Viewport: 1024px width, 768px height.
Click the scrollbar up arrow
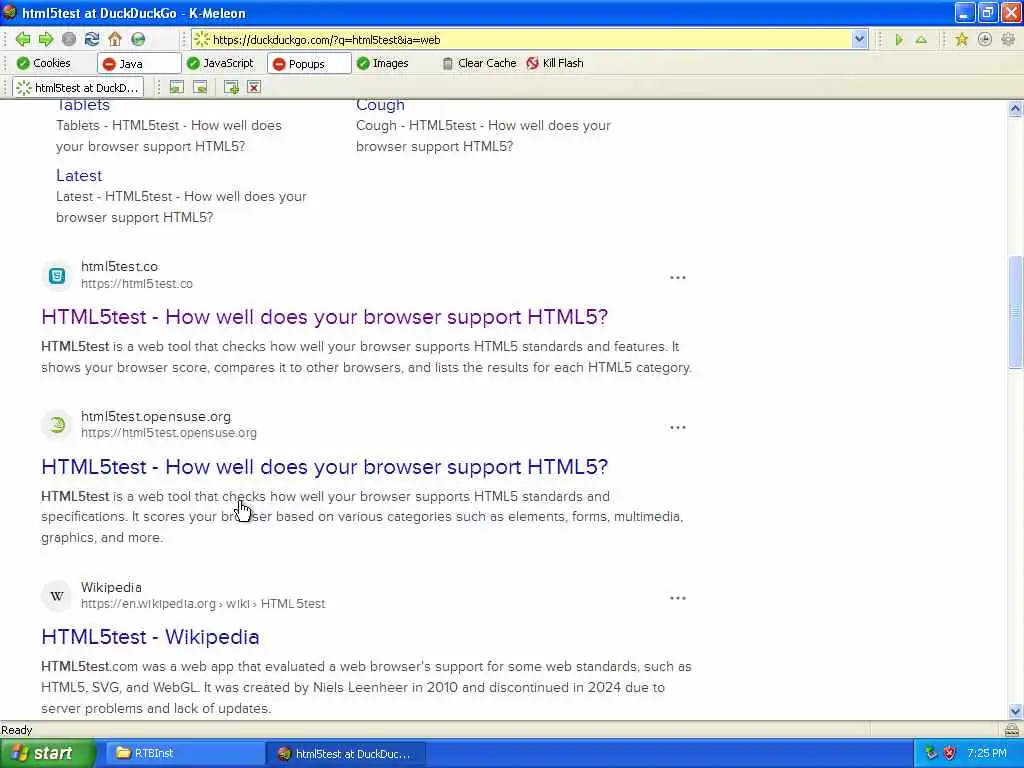click(1016, 108)
